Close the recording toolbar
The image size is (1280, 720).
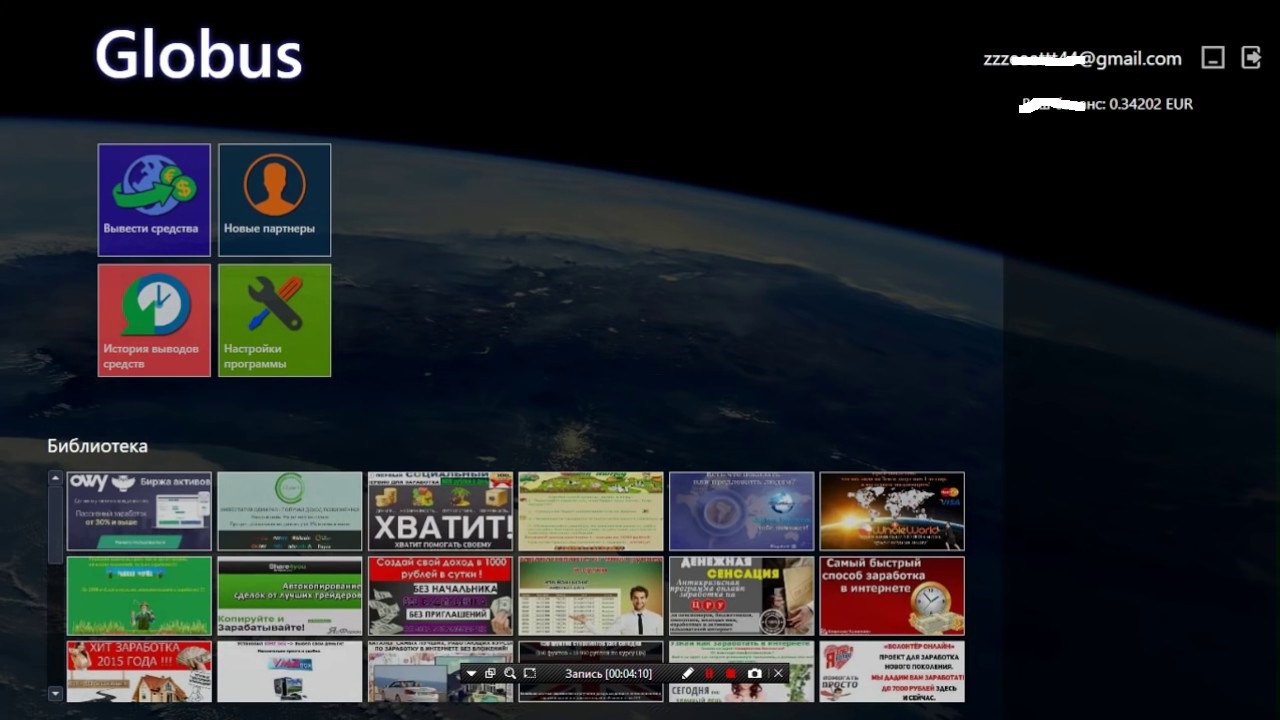pyautogui.click(x=778, y=674)
